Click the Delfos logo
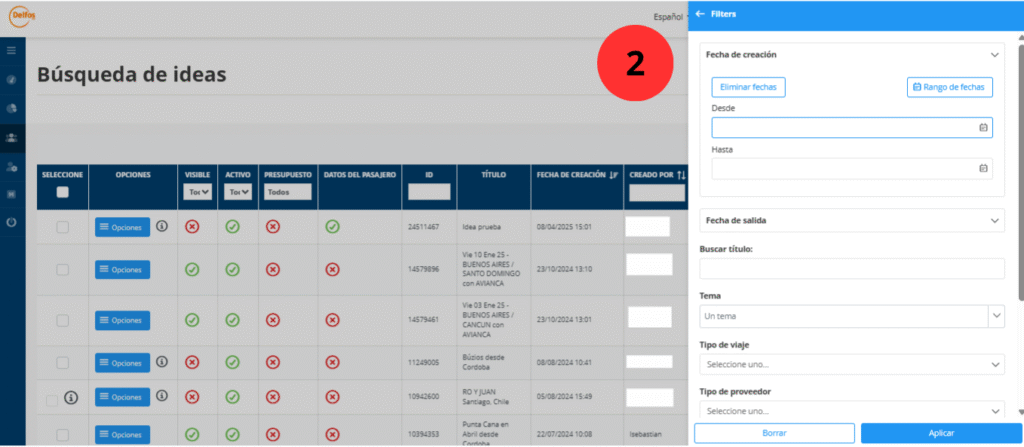1024x447 pixels. coord(22,17)
